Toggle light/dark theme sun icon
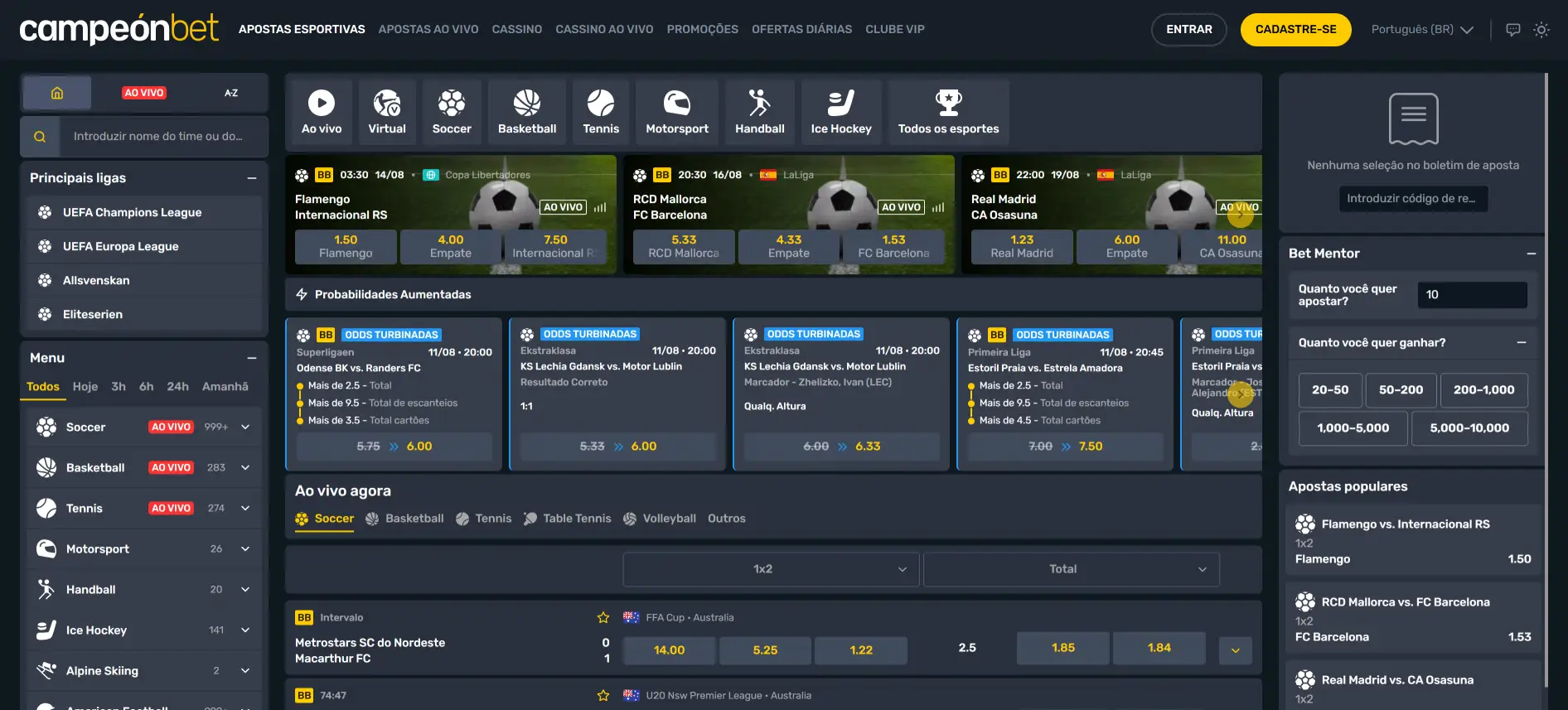 pyautogui.click(x=1541, y=30)
